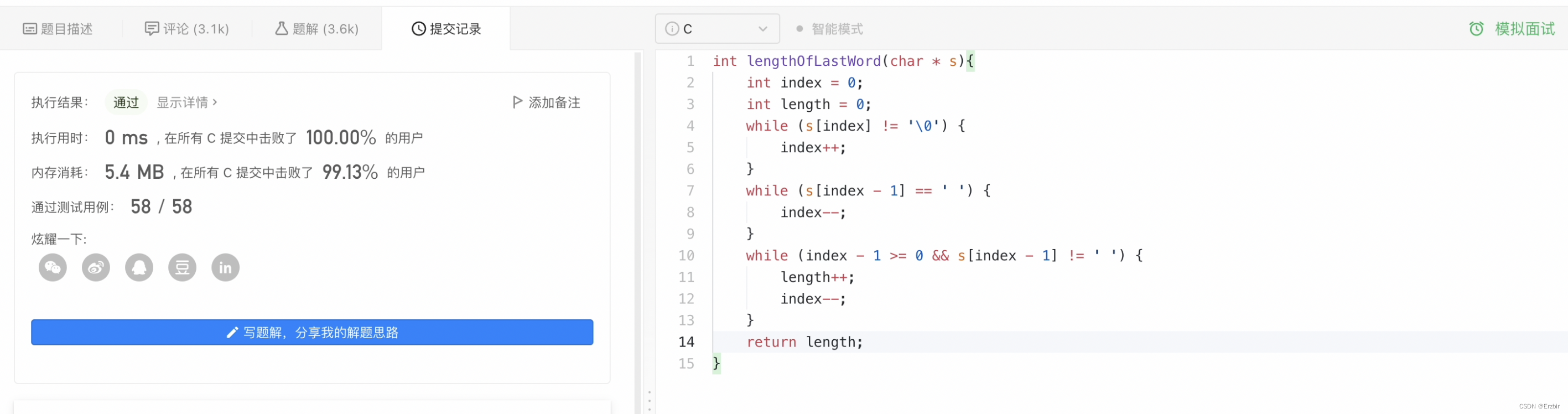Click '0 ms' runtime value
1568x414 pixels.
pyautogui.click(x=126, y=138)
